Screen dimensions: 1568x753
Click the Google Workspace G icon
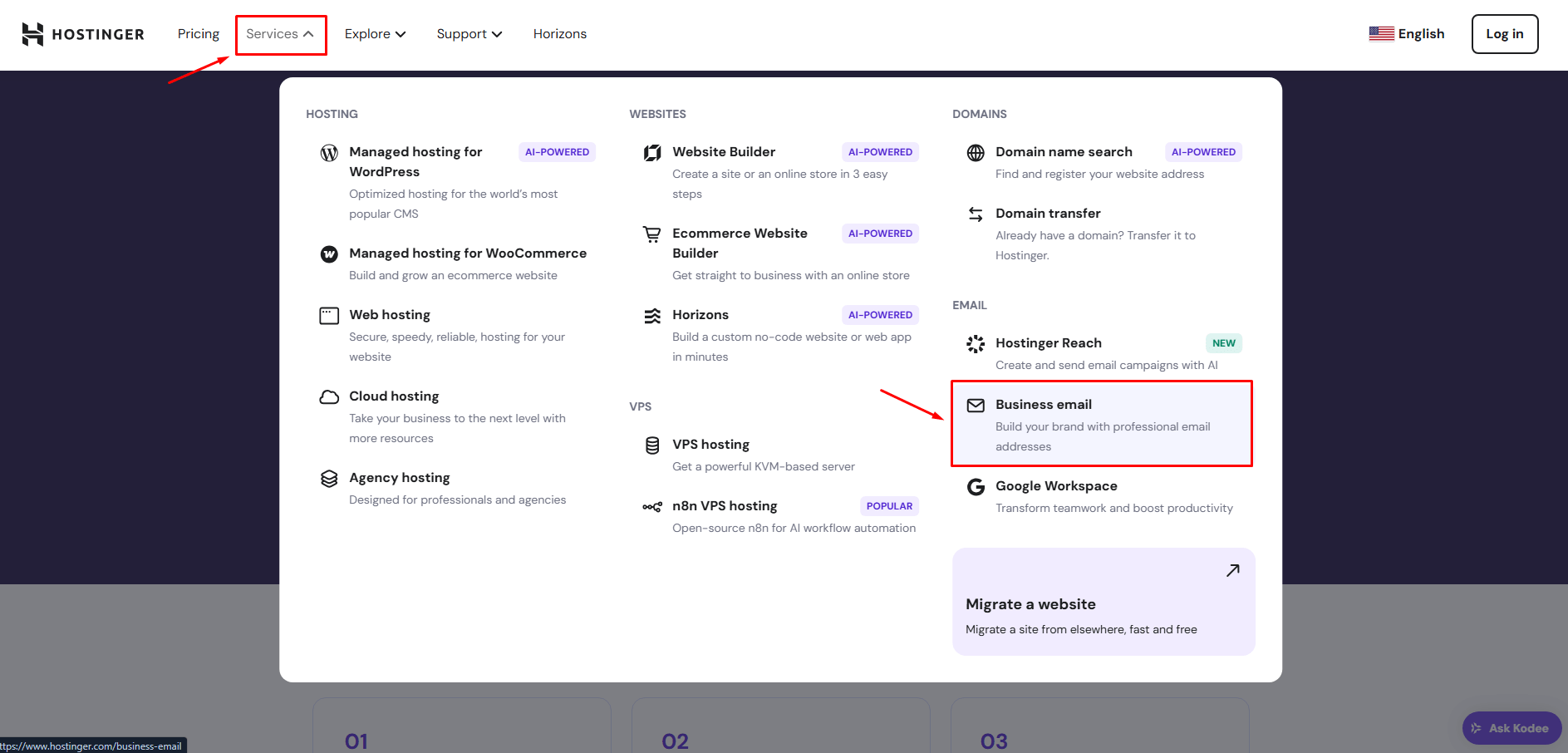click(976, 487)
